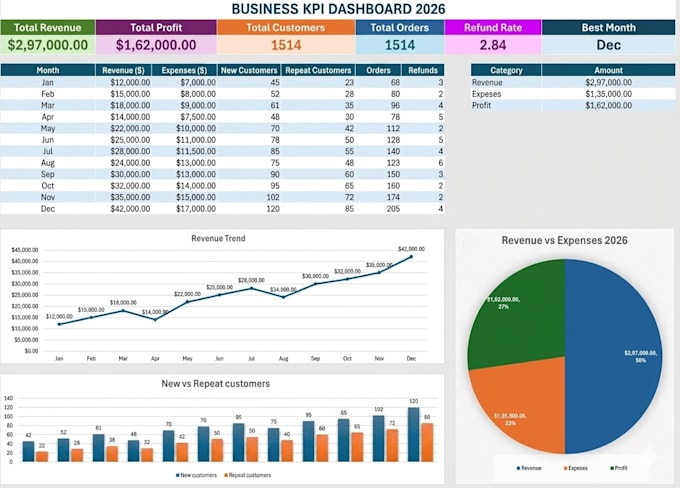Click the 'New vs Repeat customers' chart title
This screenshot has height=488, width=680.
tap(216, 383)
